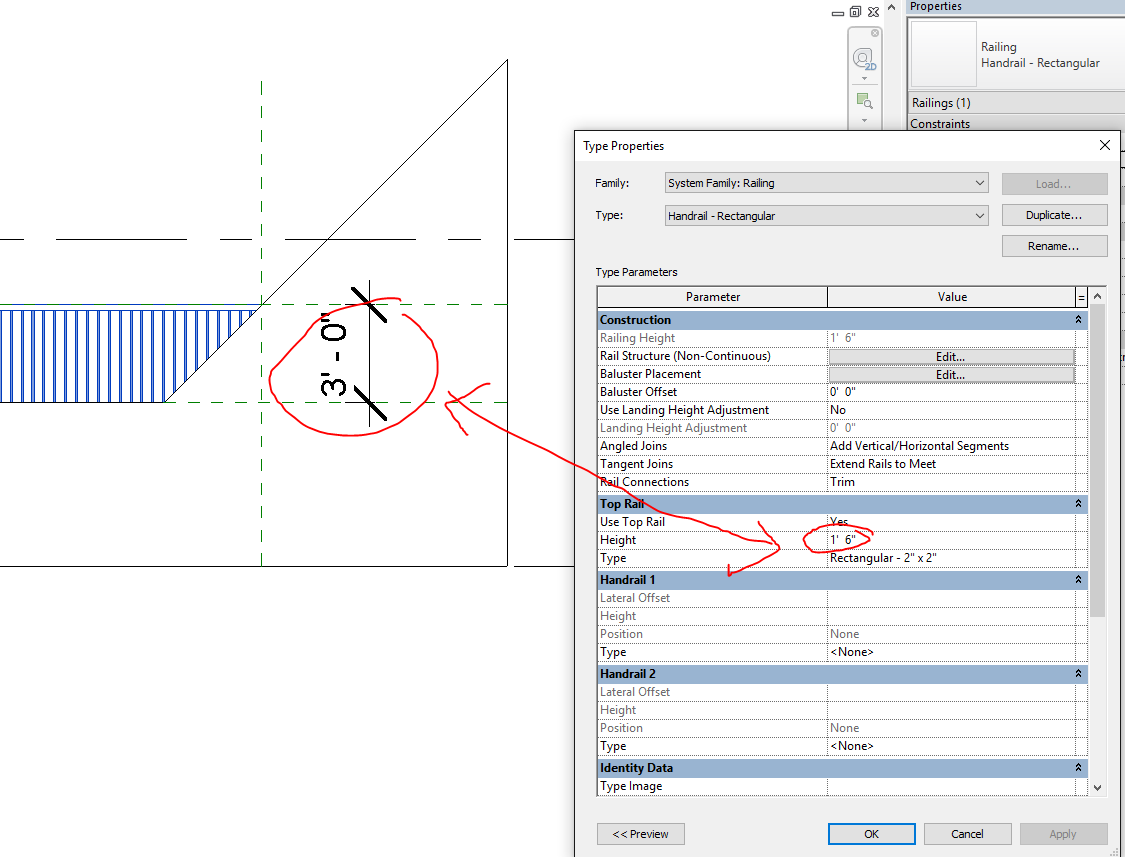The width and height of the screenshot is (1125, 857).
Task: Select the Top Rail Height value of 1' 6"
Action: (845, 539)
